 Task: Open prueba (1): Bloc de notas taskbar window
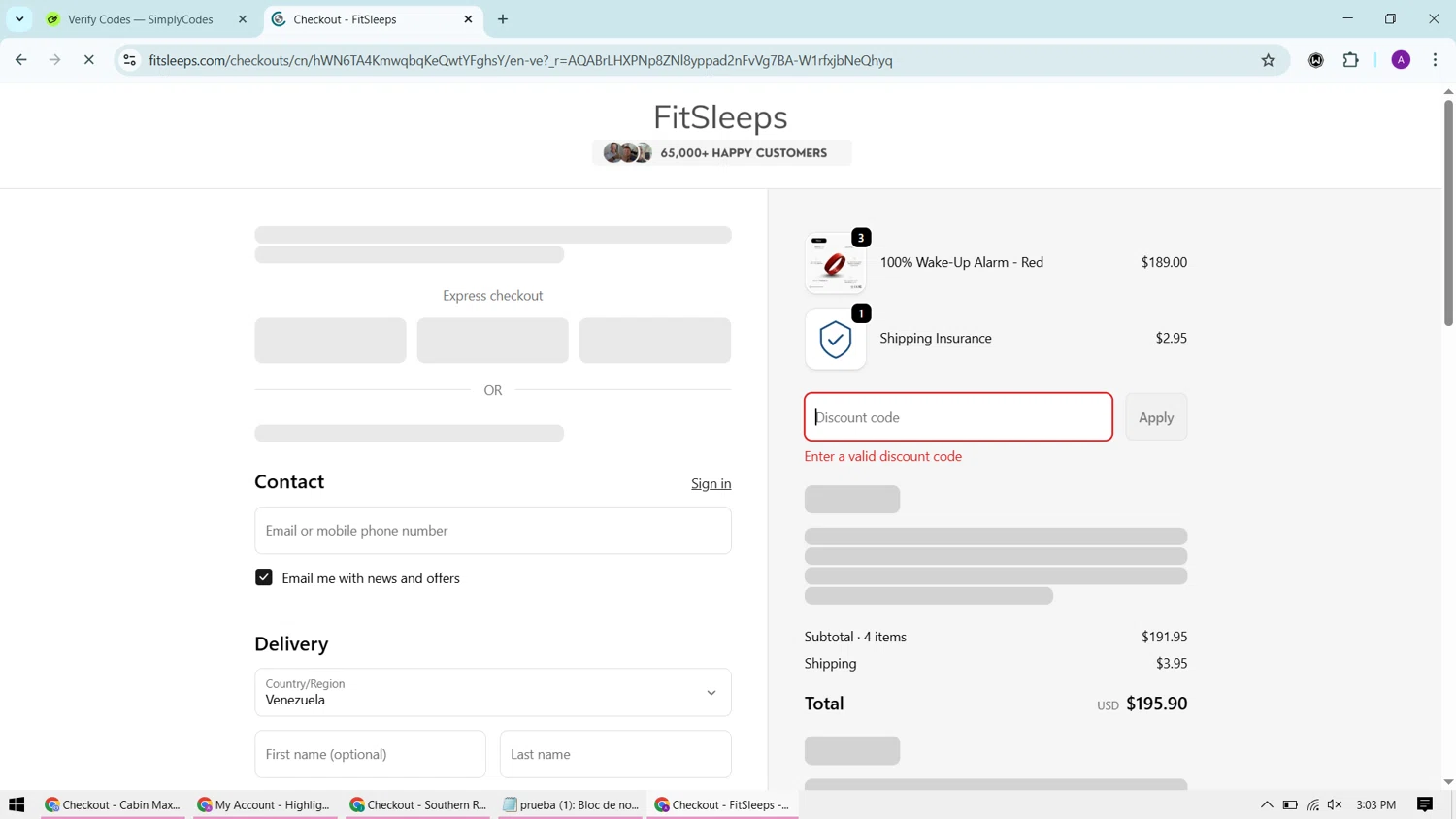point(571,804)
